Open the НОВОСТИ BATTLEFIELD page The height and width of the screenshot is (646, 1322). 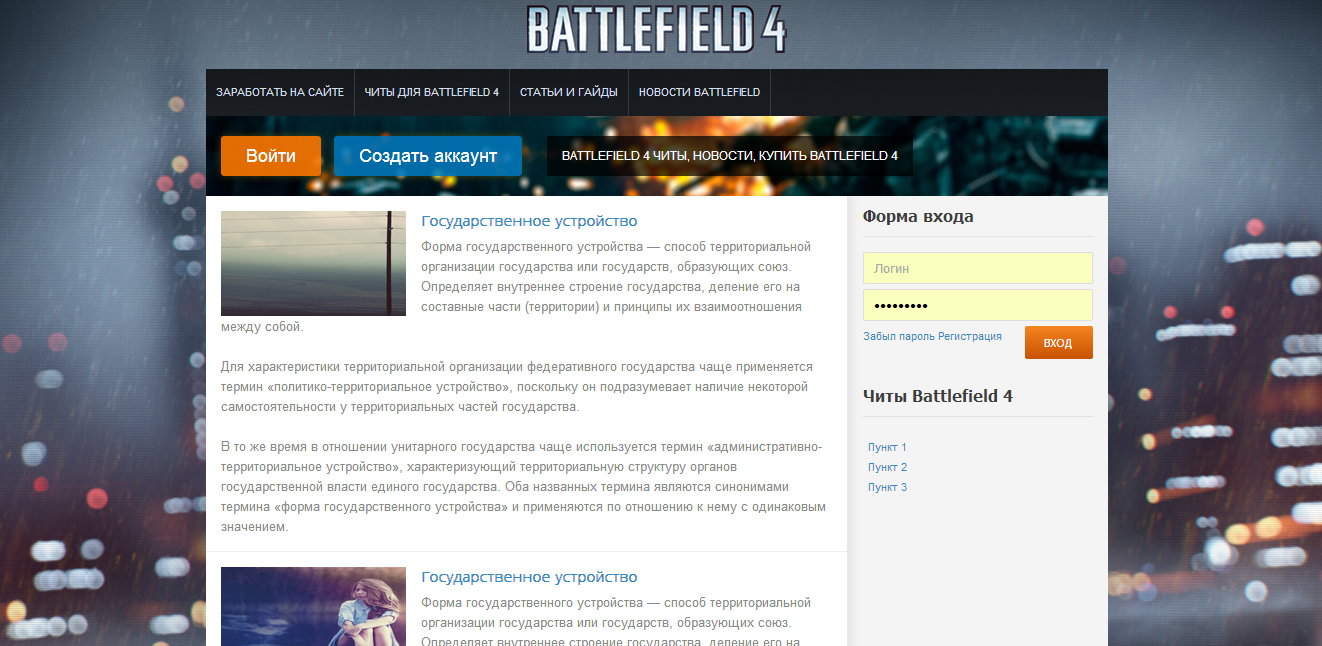tap(699, 91)
